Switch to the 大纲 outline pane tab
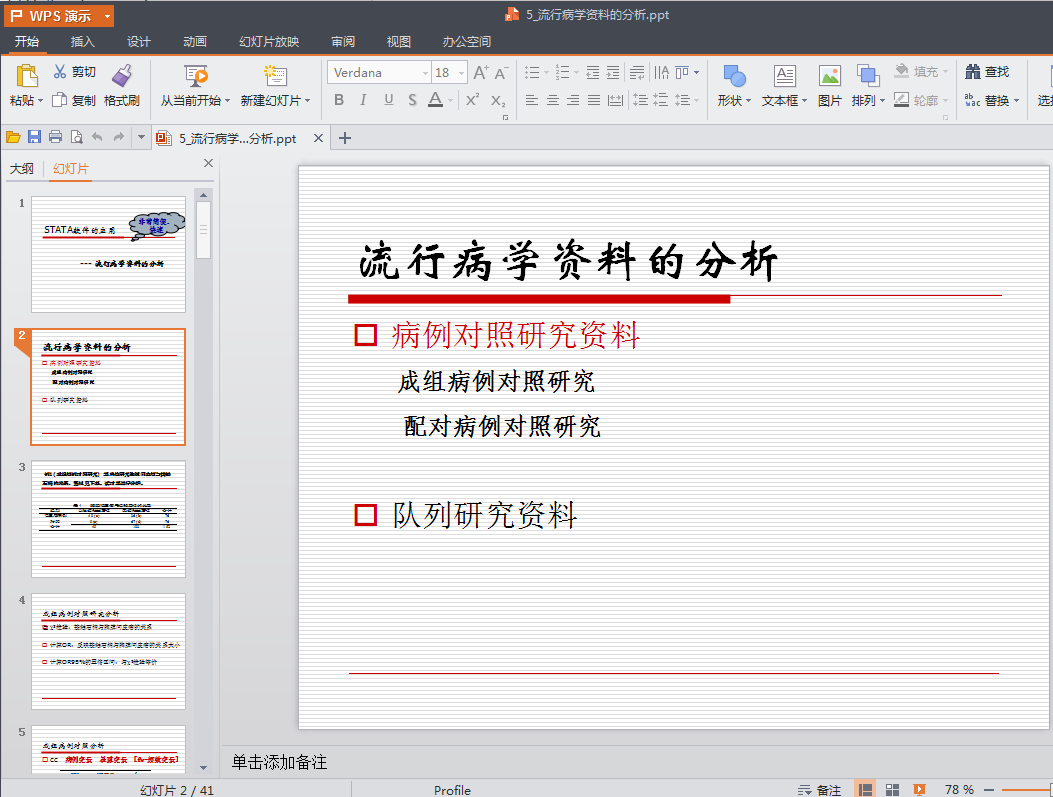The height and width of the screenshot is (797, 1053). point(21,169)
